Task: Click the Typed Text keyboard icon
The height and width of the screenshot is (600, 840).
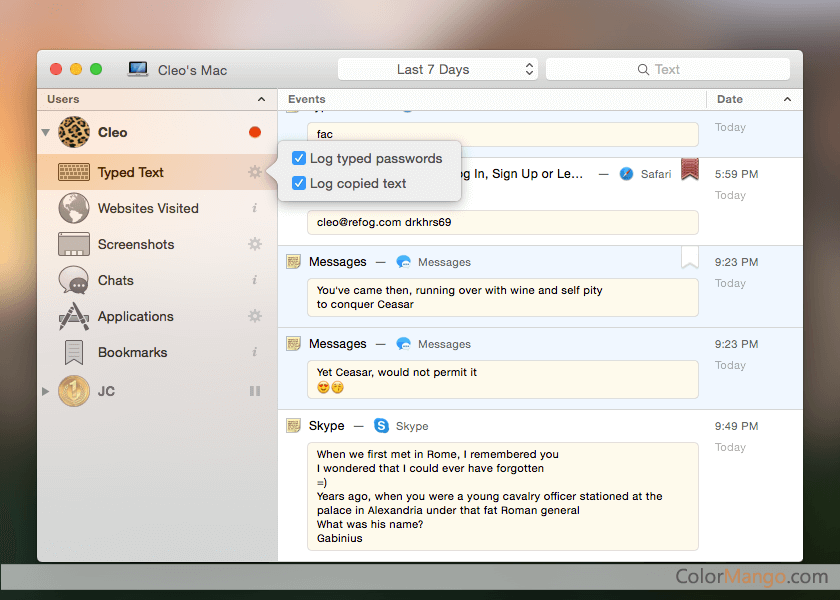Action: [x=74, y=172]
